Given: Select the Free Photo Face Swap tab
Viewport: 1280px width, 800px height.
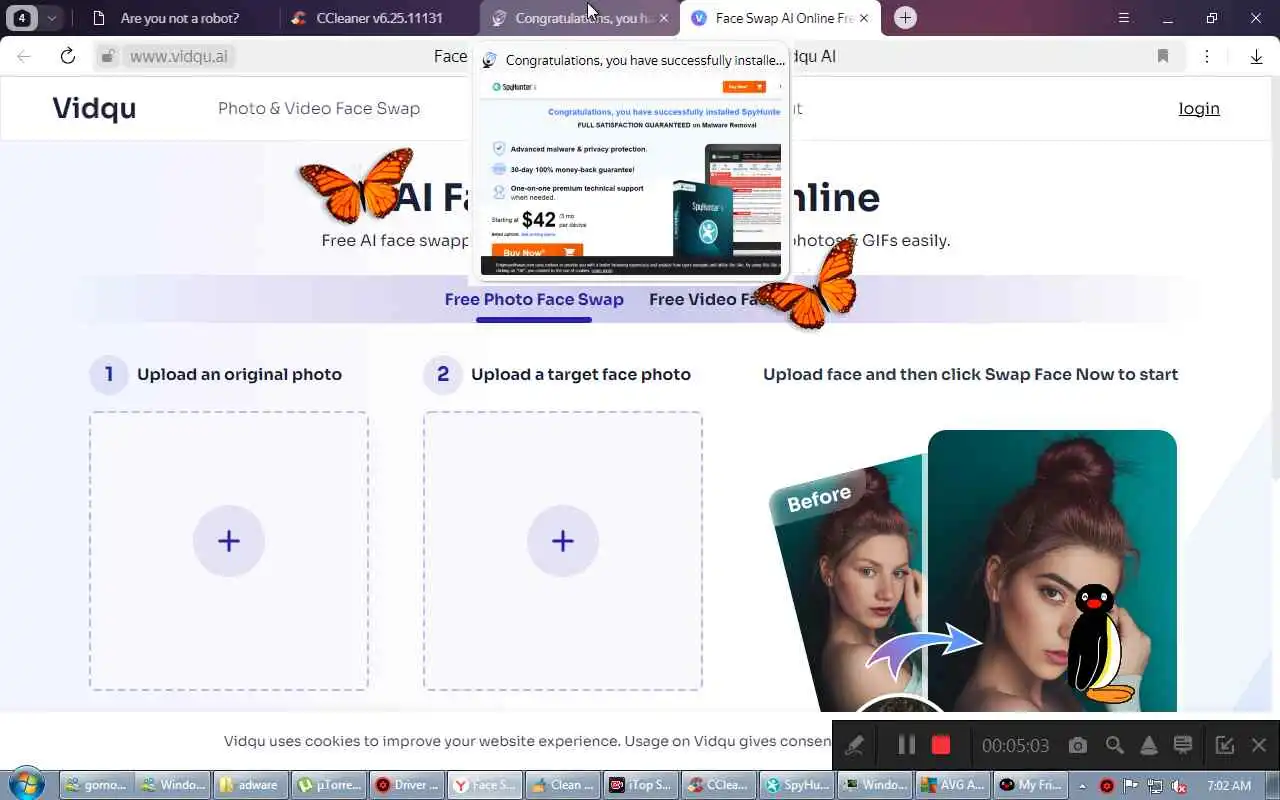Looking at the screenshot, I should (534, 299).
